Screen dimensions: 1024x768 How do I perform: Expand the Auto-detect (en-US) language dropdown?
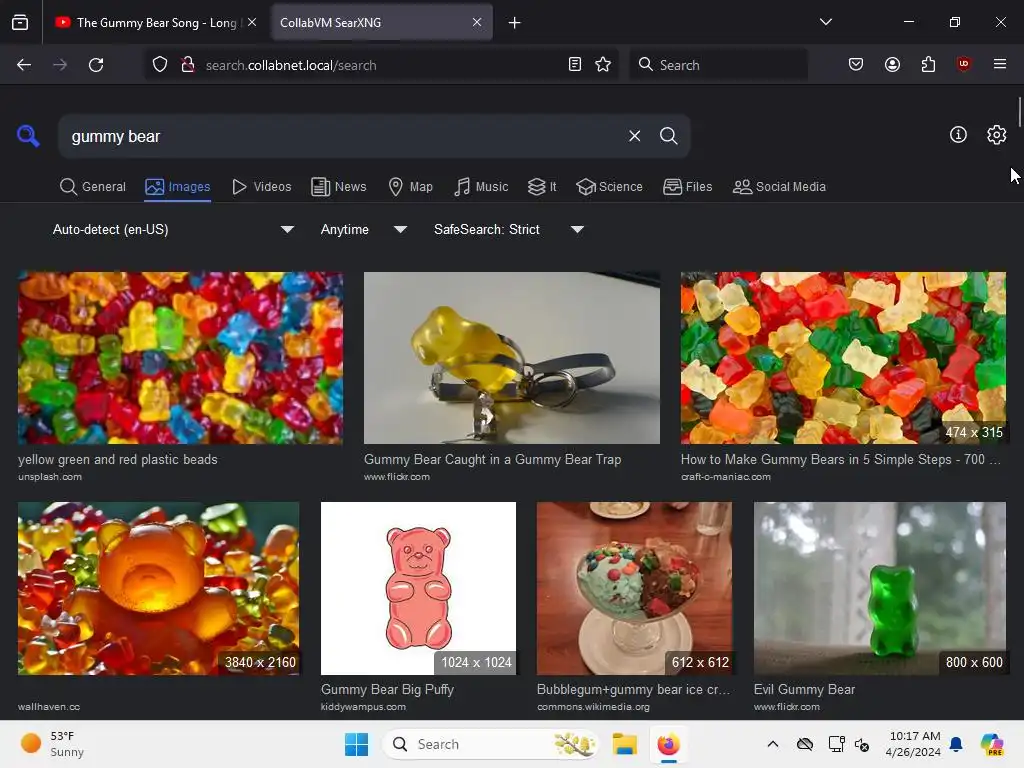173,229
